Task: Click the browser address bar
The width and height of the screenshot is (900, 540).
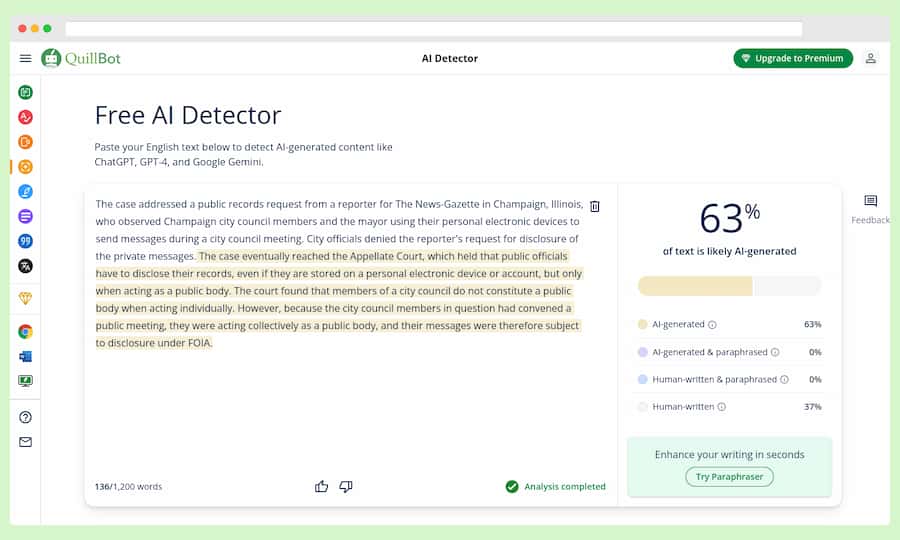Action: [433, 29]
